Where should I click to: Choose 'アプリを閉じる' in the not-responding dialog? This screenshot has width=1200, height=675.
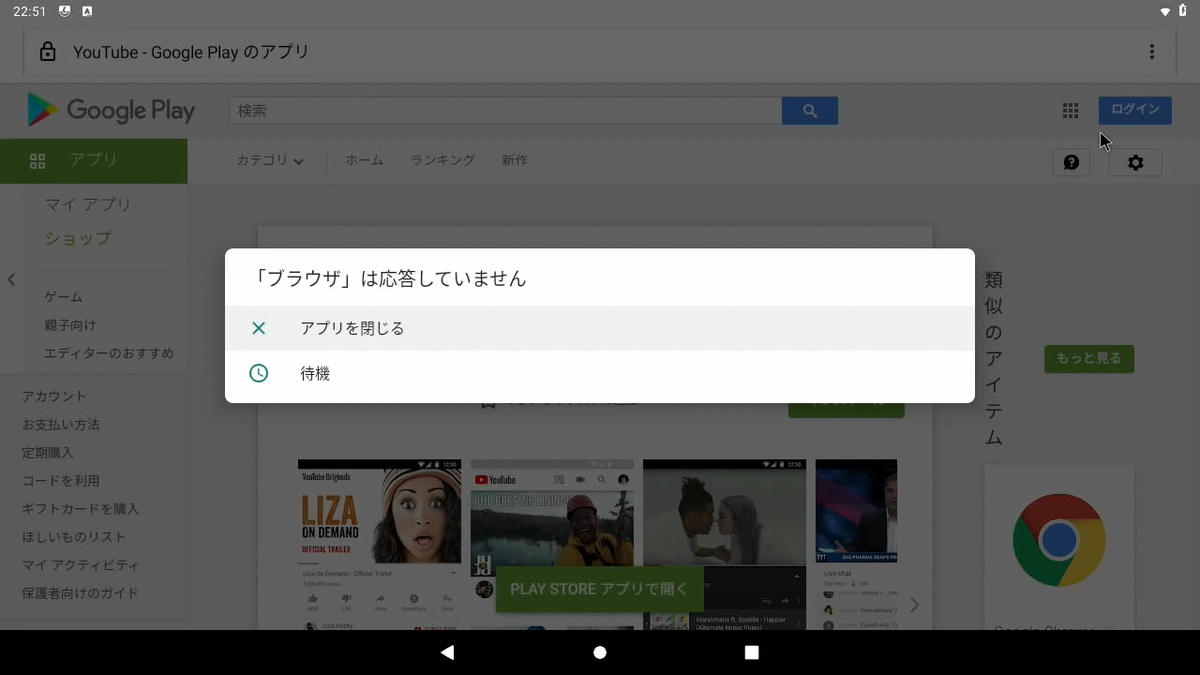(600, 328)
